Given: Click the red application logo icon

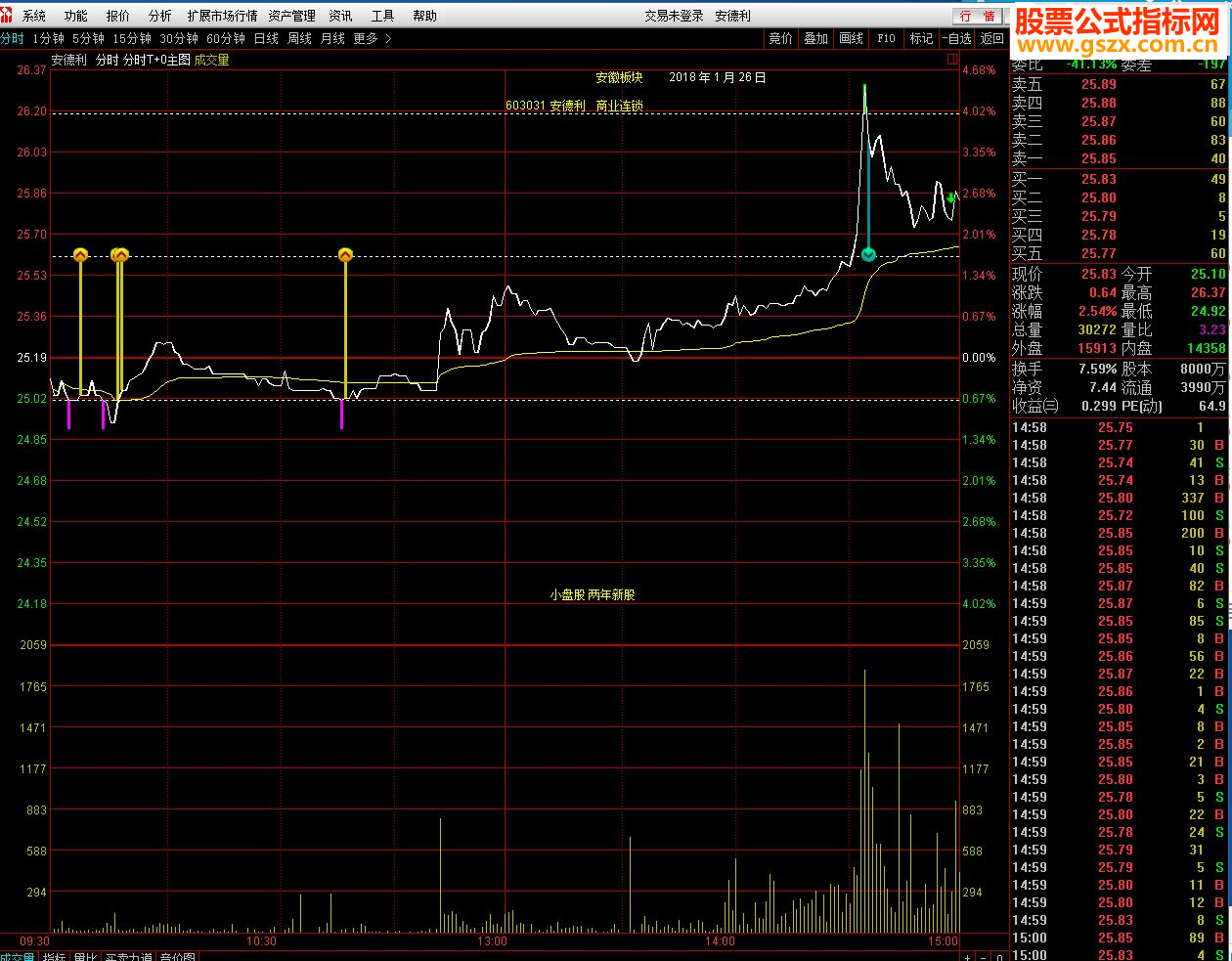Looking at the screenshot, I should [x=8, y=15].
